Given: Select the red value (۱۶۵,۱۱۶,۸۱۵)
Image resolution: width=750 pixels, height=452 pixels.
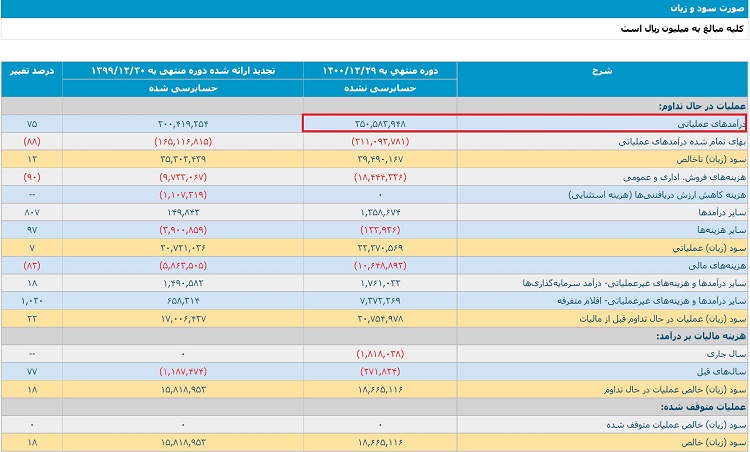Looking at the screenshot, I should tap(183, 142).
